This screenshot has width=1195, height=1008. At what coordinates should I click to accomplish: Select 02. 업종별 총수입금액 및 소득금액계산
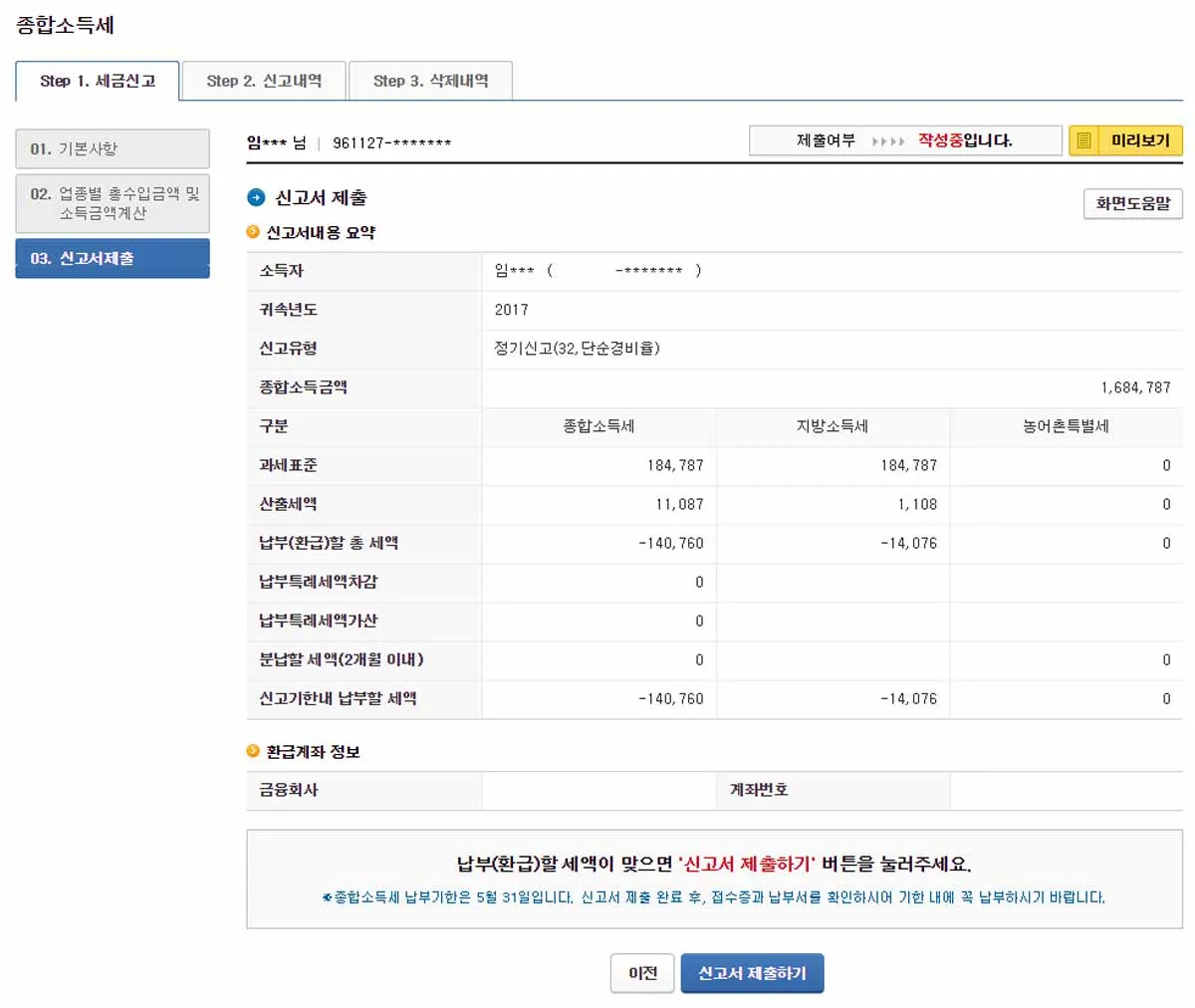click(113, 203)
